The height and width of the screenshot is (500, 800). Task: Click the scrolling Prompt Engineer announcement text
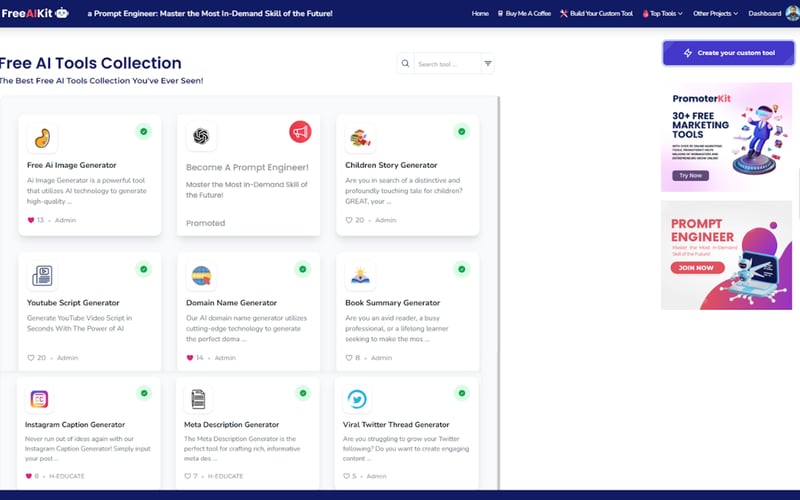[x=210, y=14]
